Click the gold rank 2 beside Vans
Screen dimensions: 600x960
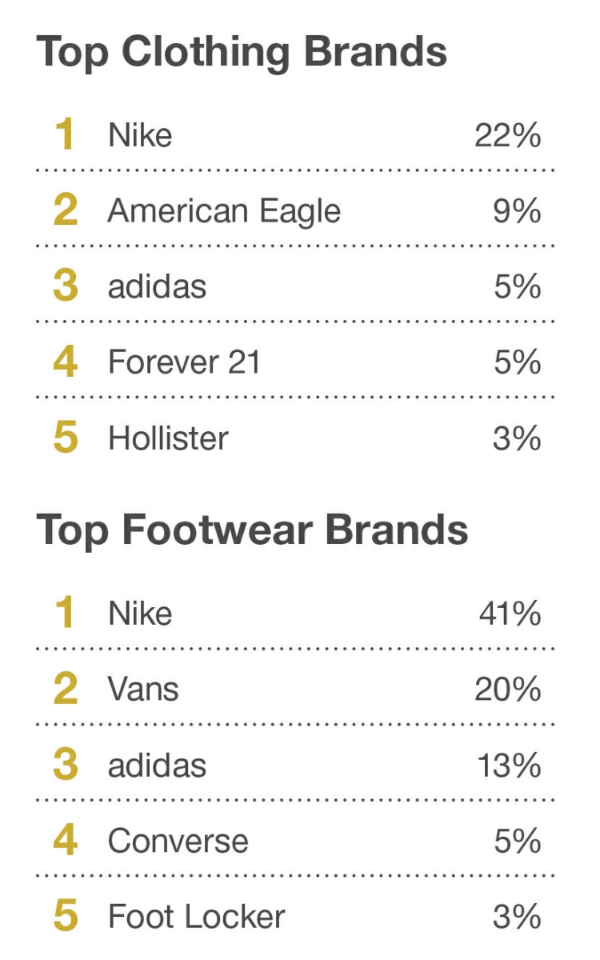coord(65,689)
